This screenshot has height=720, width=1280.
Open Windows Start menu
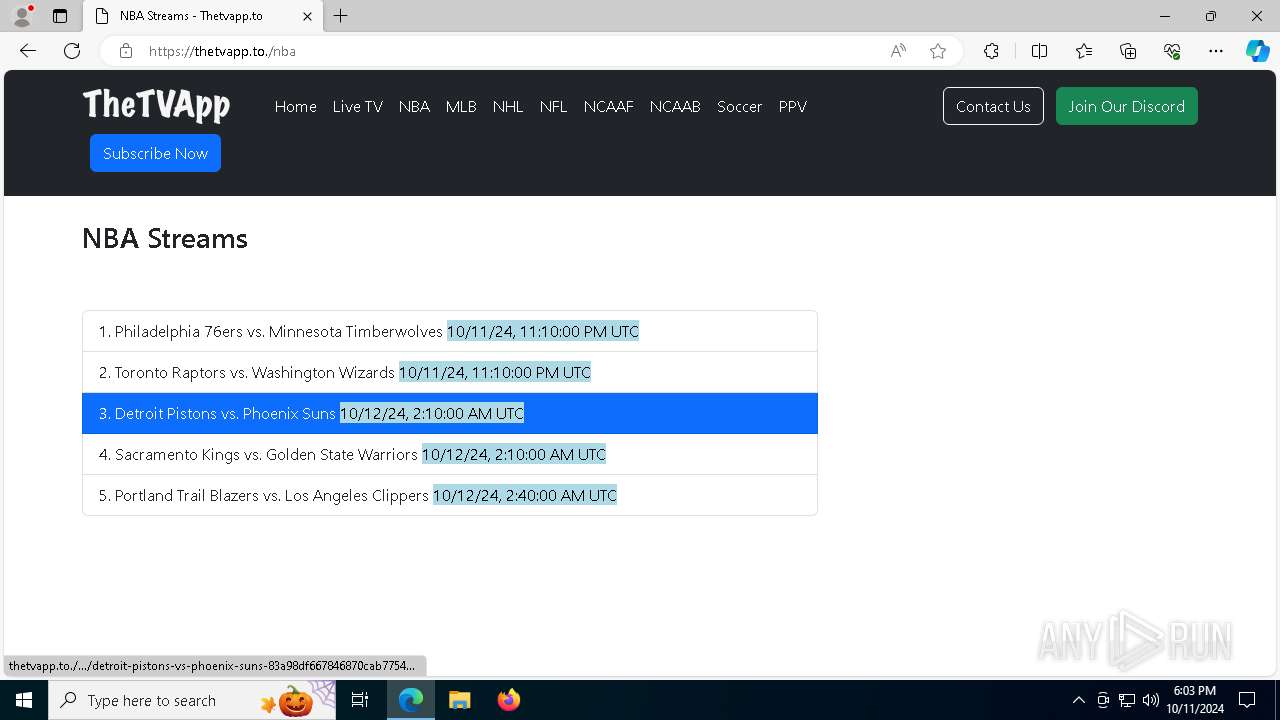[24, 700]
